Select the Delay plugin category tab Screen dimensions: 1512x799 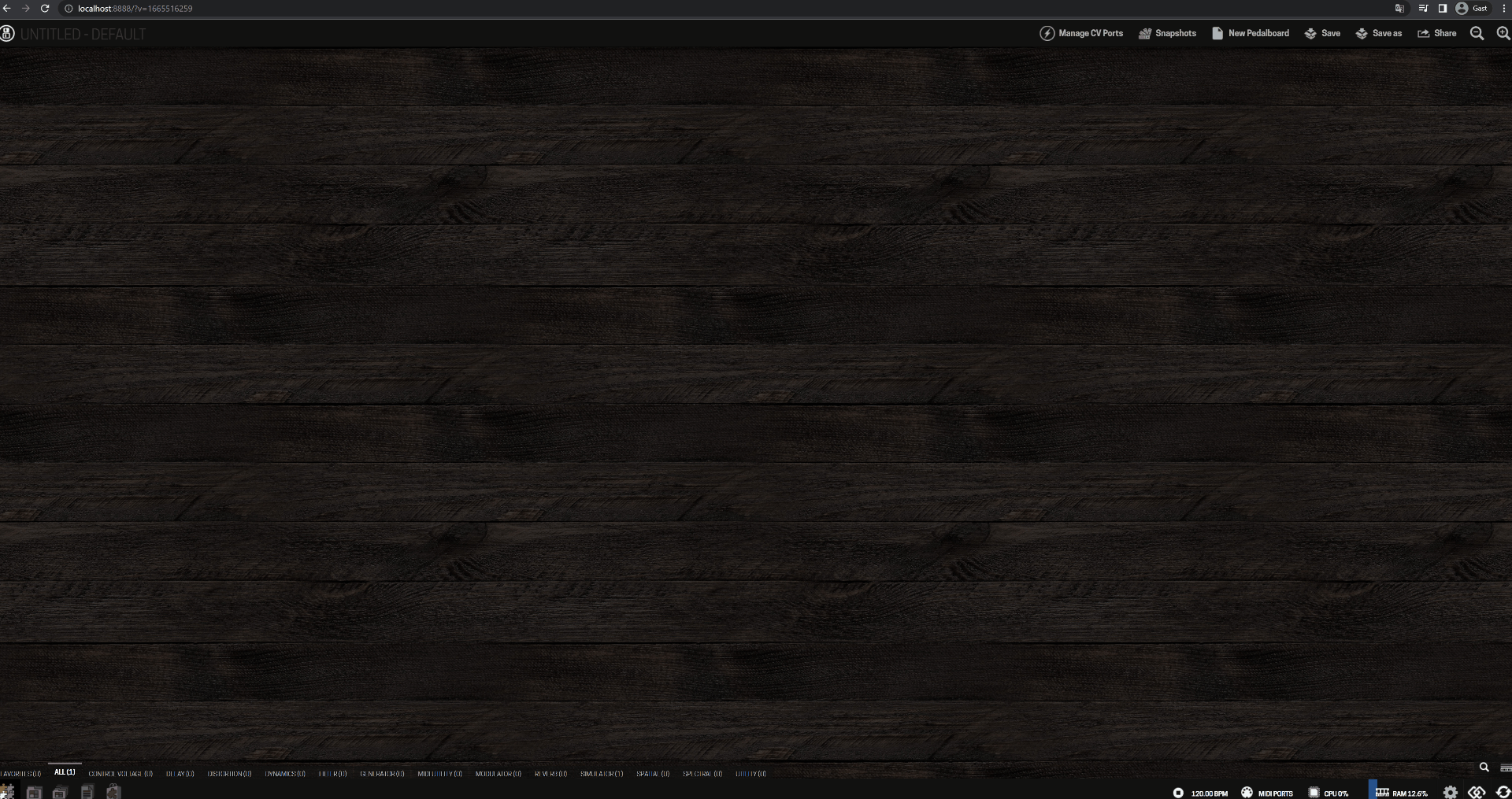point(180,774)
